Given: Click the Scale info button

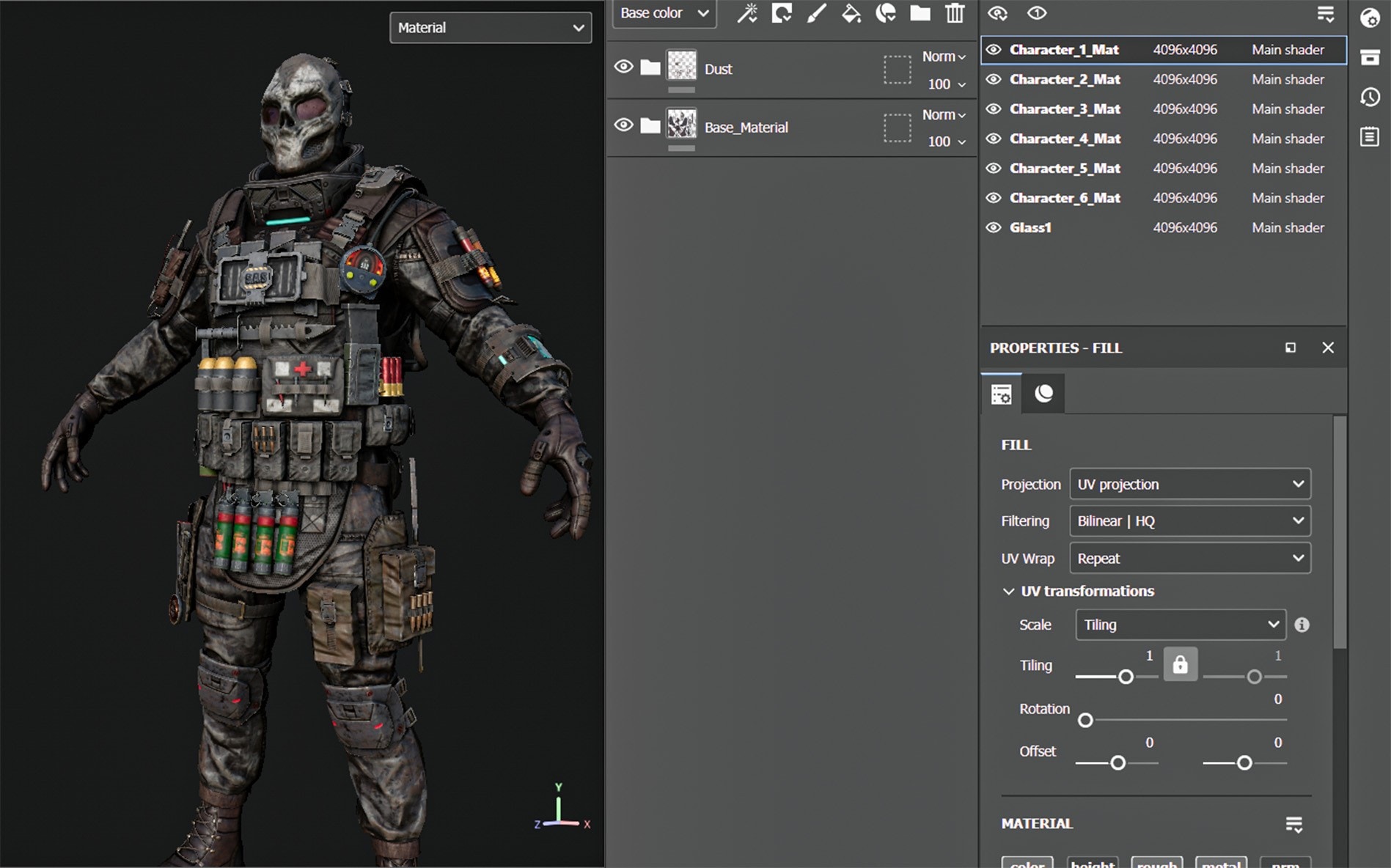Looking at the screenshot, I should coord(1302,625).
